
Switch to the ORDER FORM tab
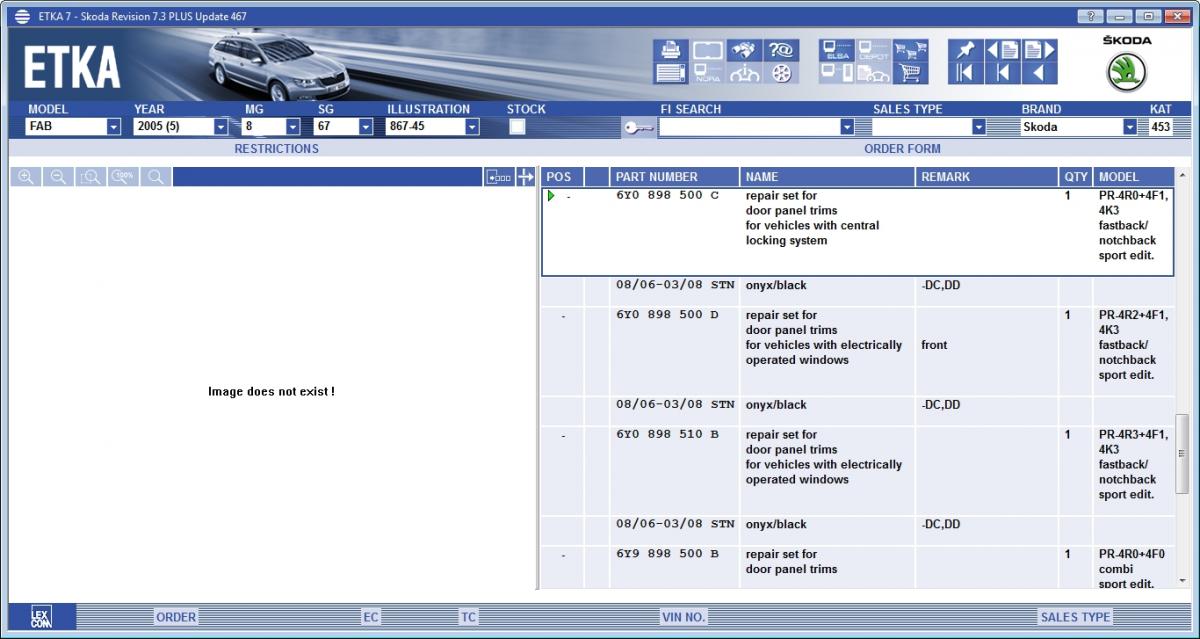(x=902, y=149)
